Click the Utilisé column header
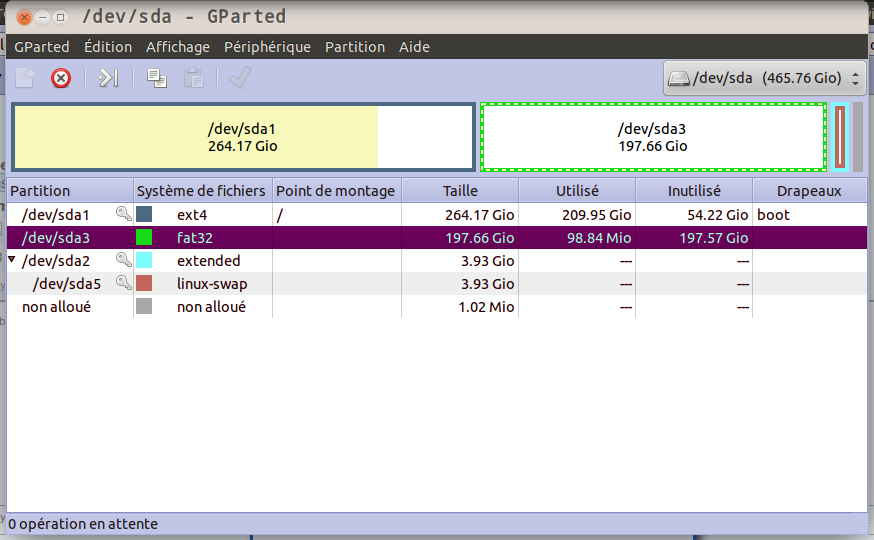Screen dimensions: 874x540 [577, 191]
